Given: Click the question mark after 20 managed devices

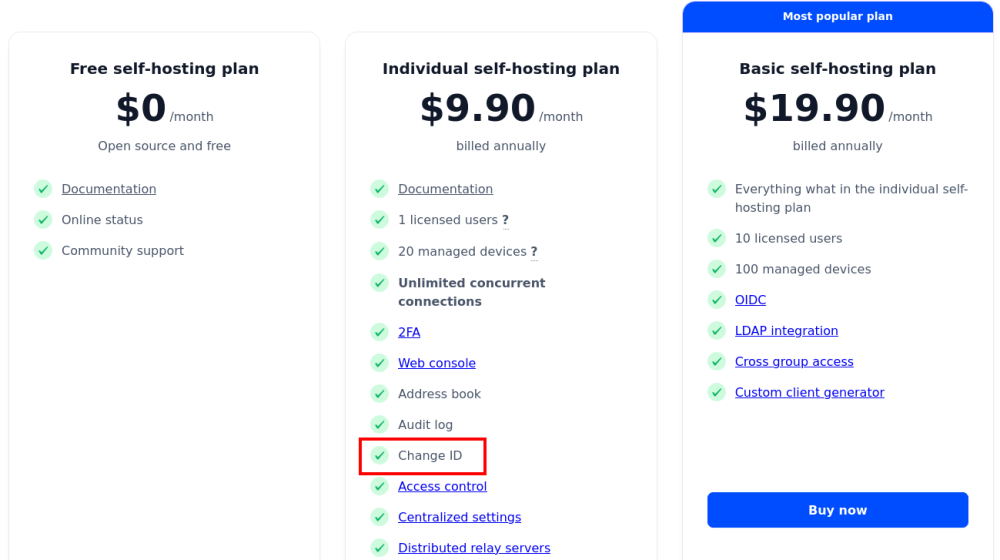Looking at the screenshot, I should click(x=534, y=252).
